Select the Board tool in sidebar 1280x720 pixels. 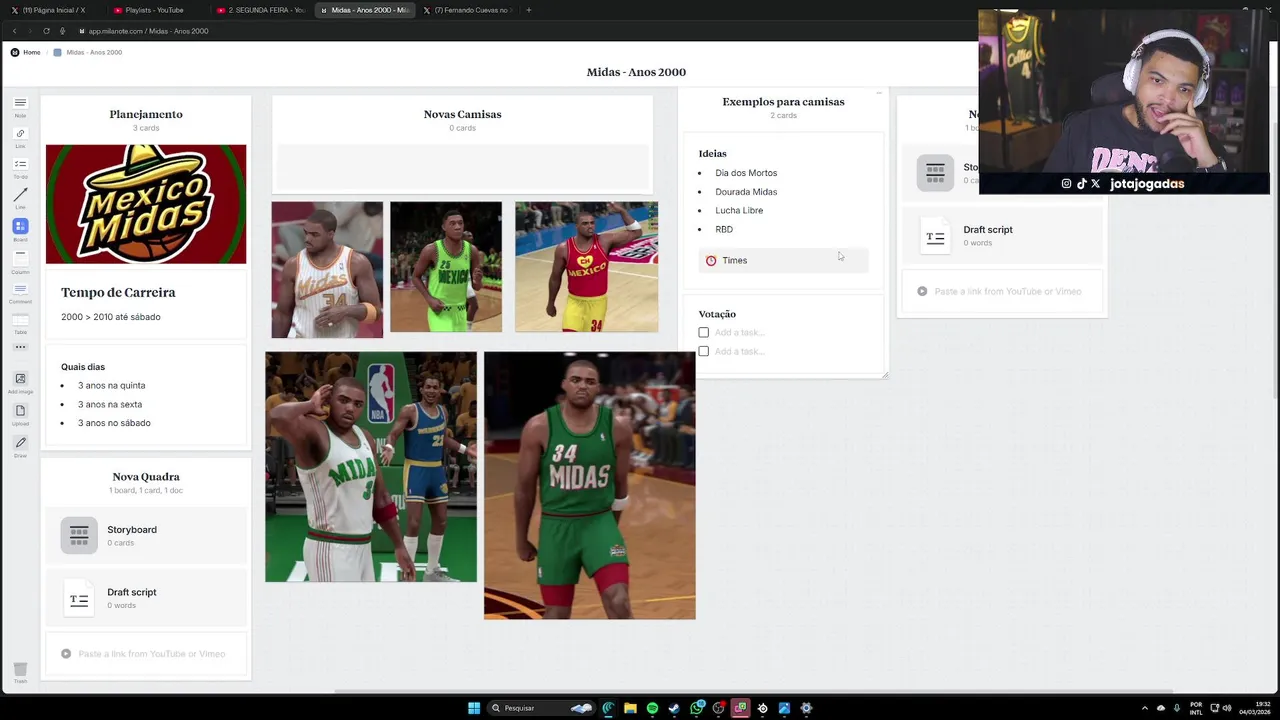point(20,229)
